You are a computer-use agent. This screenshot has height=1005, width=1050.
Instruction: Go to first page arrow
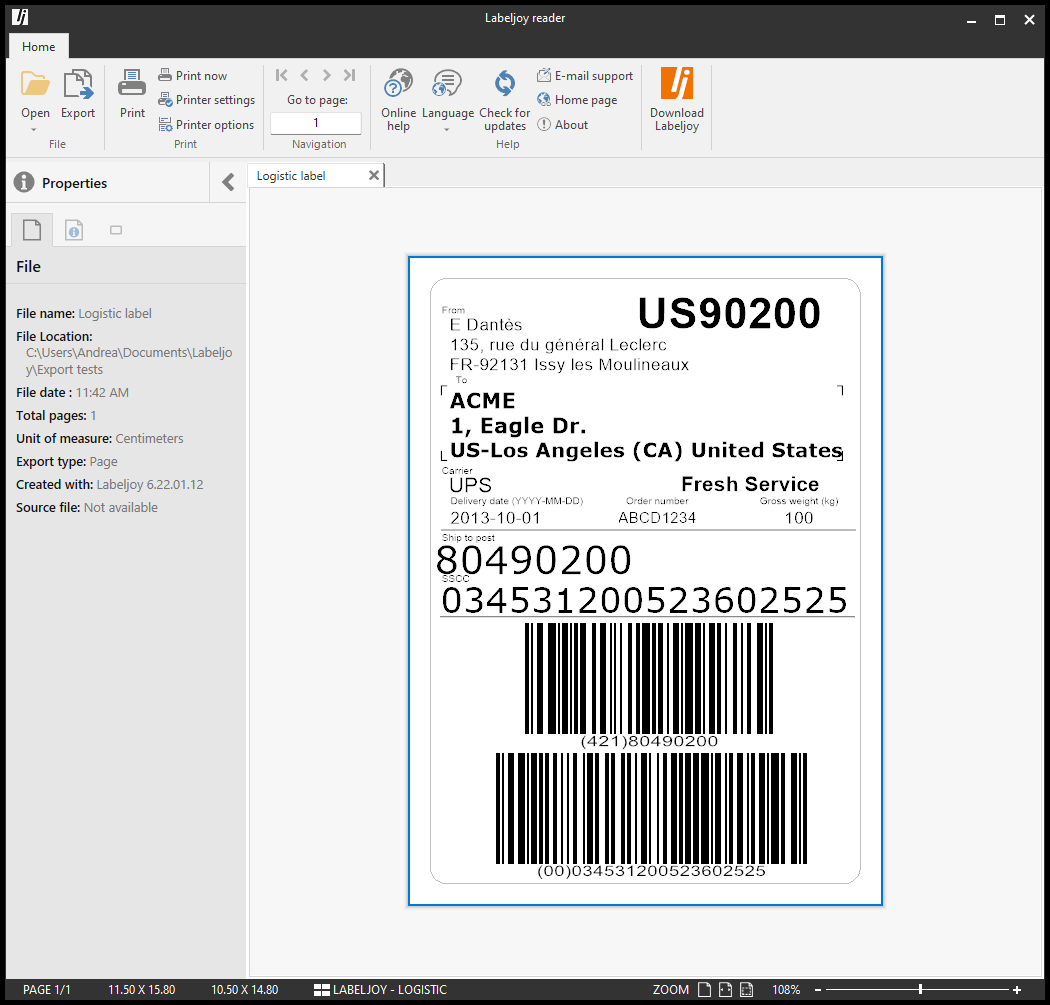coord(282,75)
